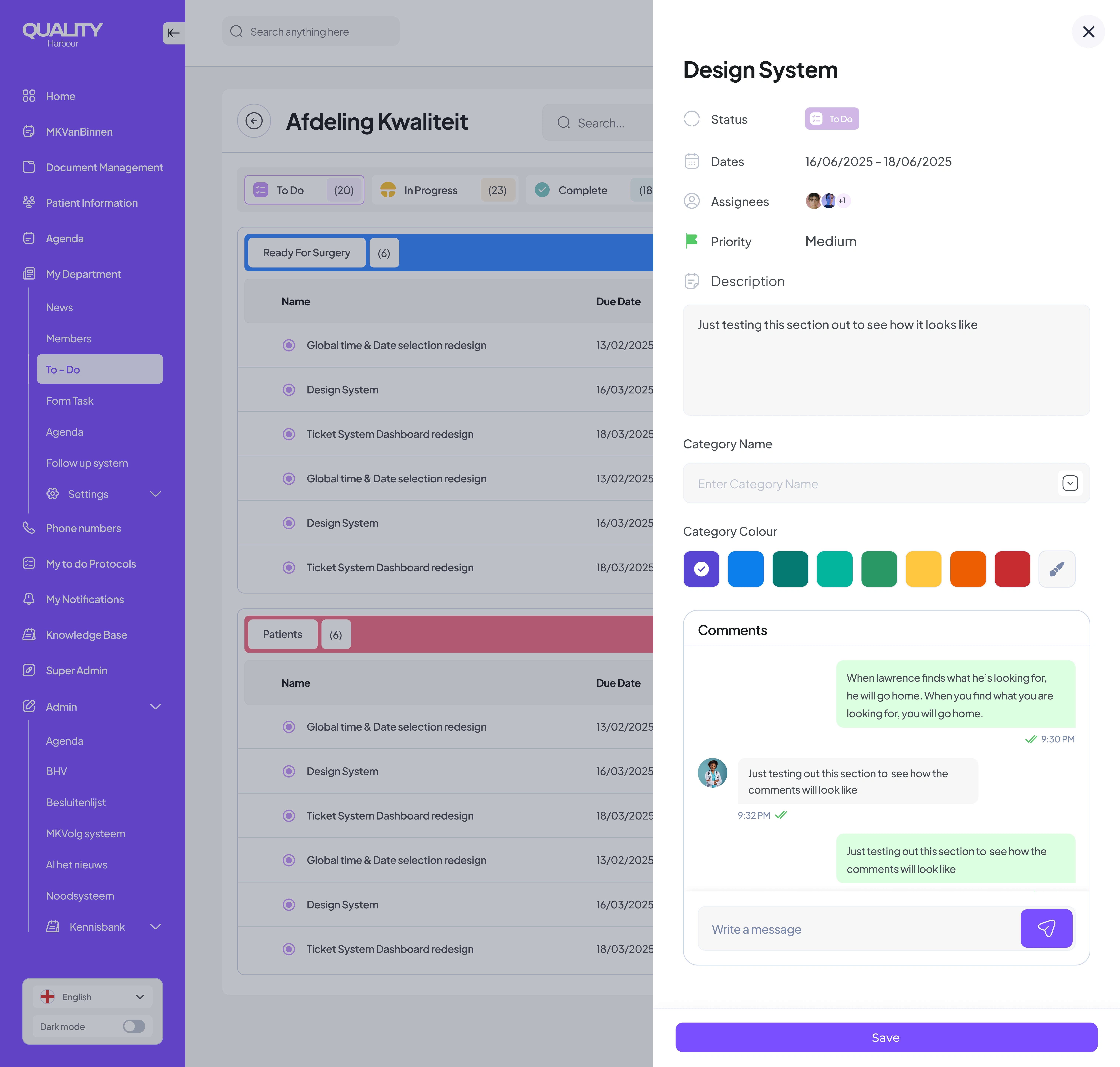This screenshot has width=1120, height=1067.
Task: Open the date range 16/06/2025 - 18/06/2025
Action: (878, 162)
